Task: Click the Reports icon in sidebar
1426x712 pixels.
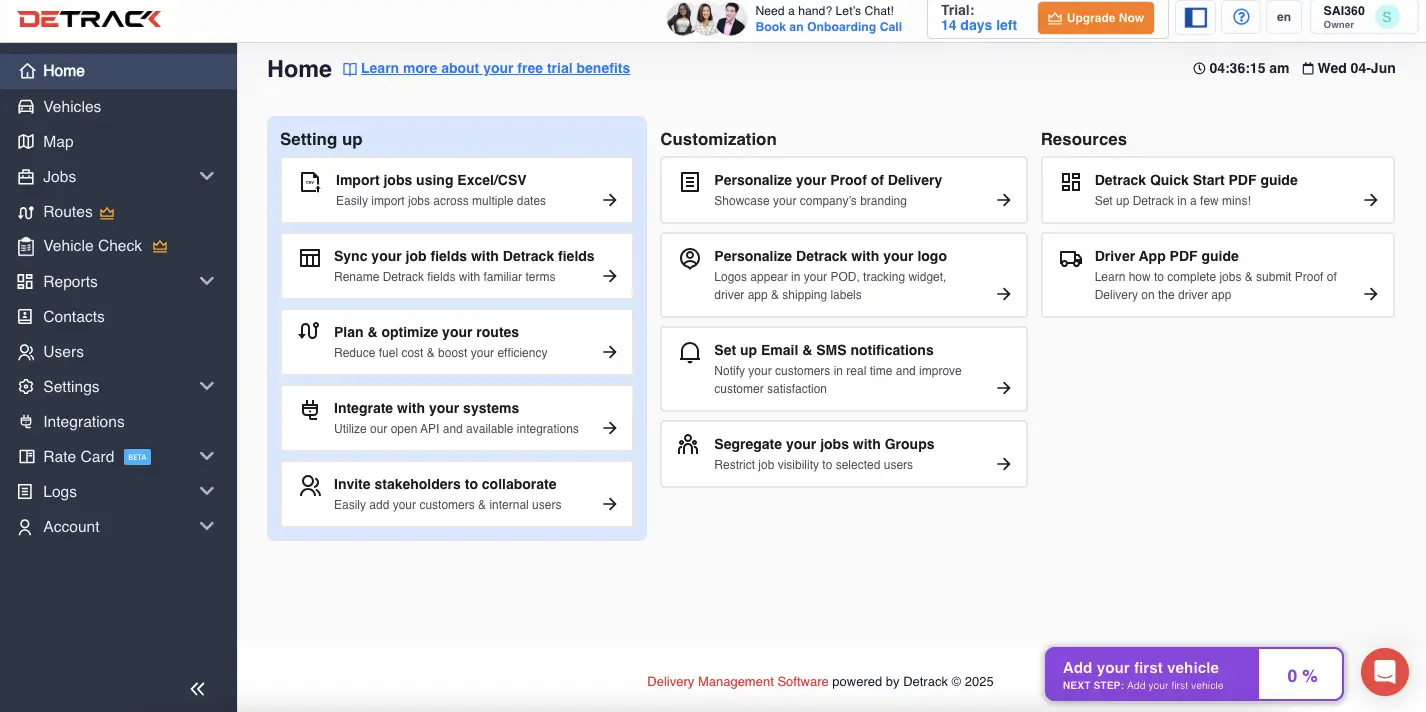Action: (26, 282)
